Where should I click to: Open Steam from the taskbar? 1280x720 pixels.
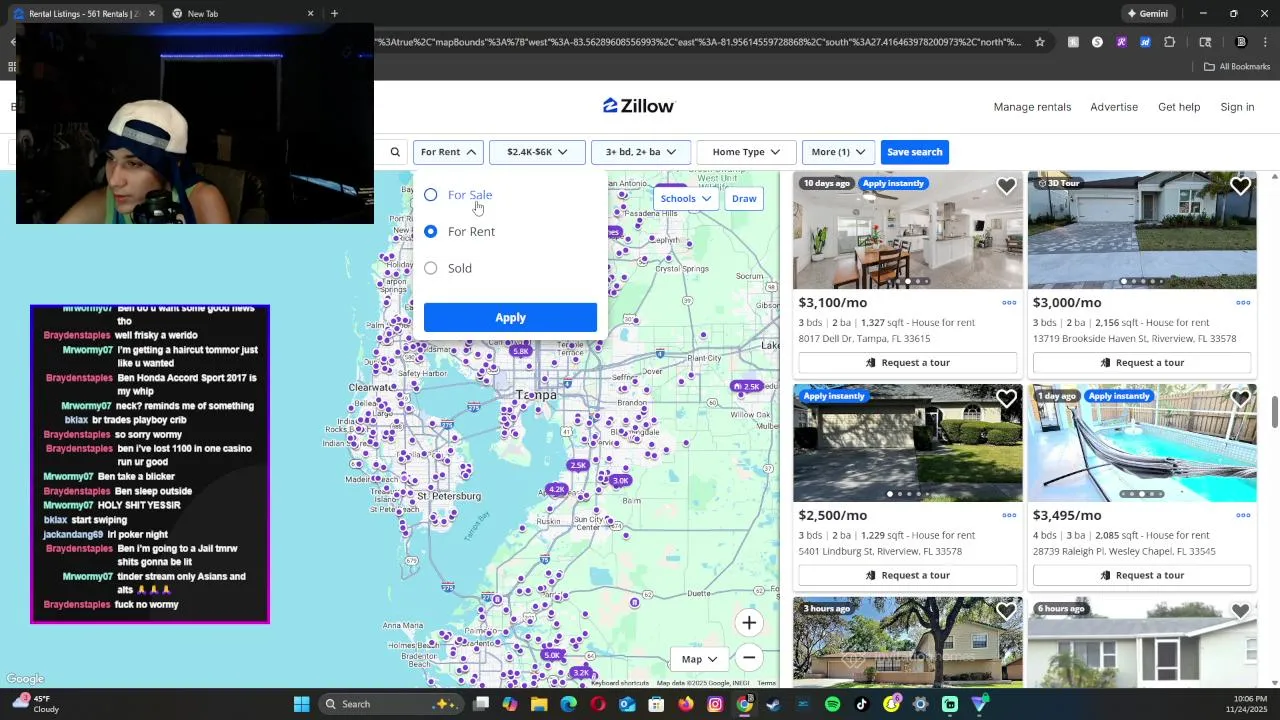coord(773,704)
